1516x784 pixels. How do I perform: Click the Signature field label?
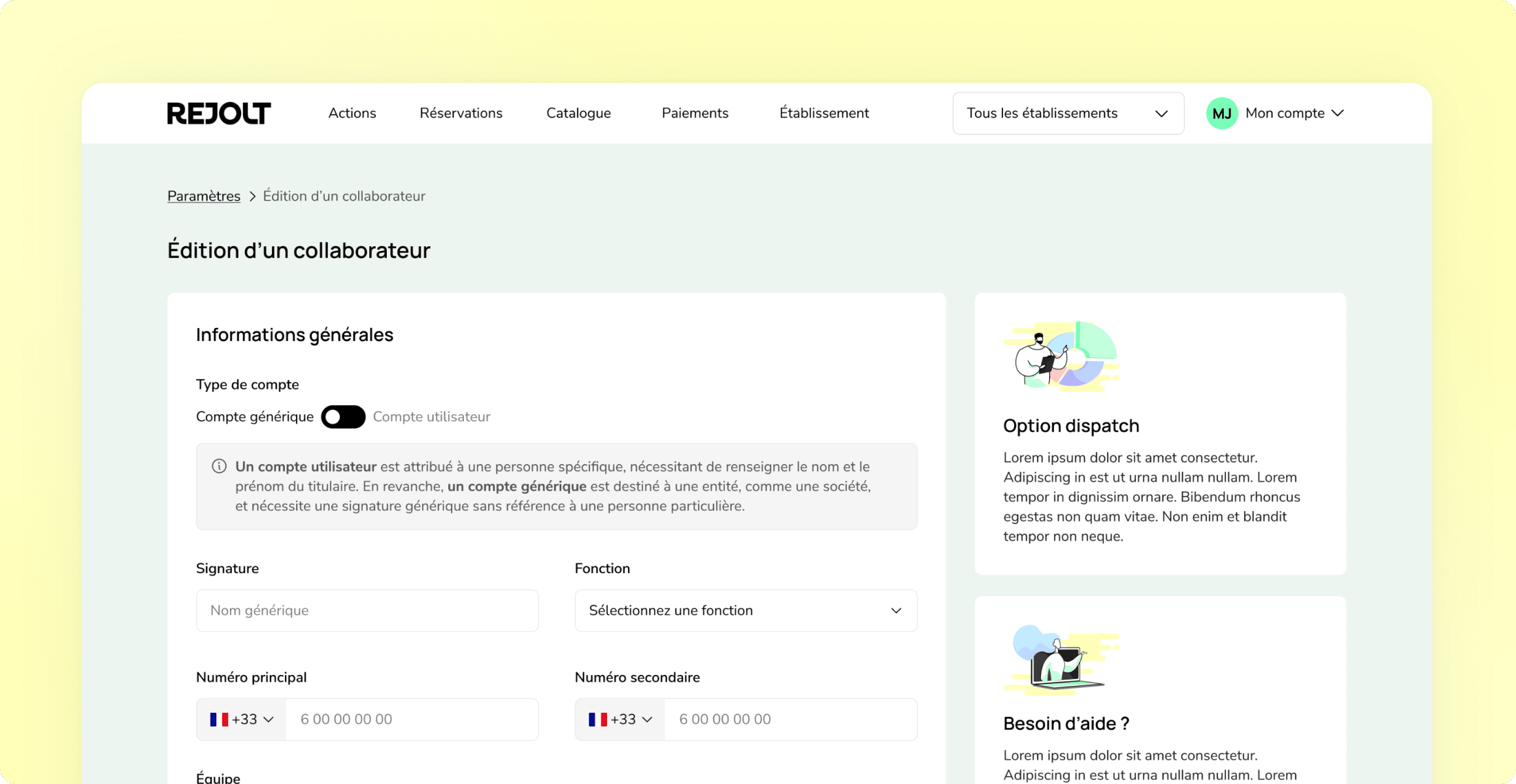click(227, 568)
